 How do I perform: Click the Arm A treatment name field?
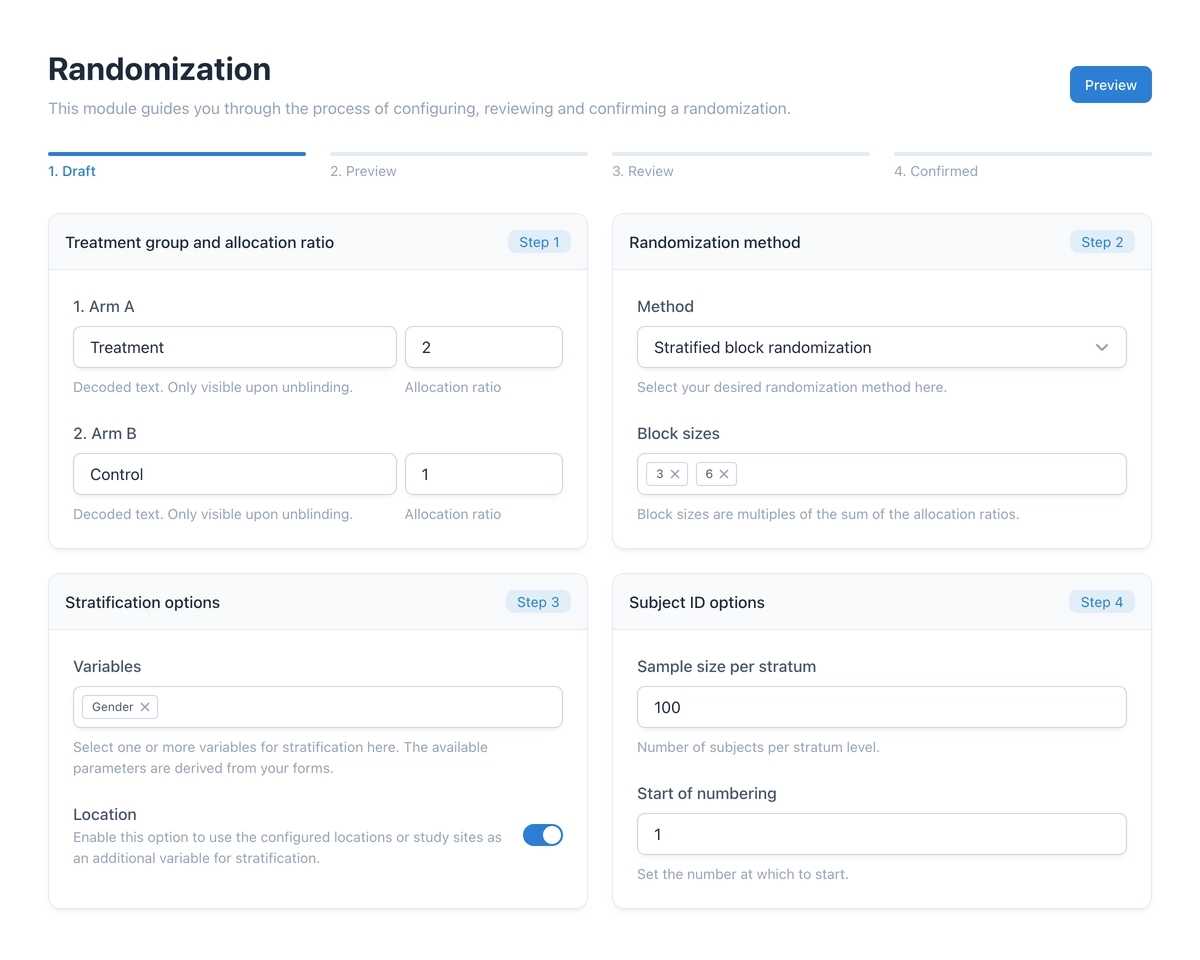point(234,347)
